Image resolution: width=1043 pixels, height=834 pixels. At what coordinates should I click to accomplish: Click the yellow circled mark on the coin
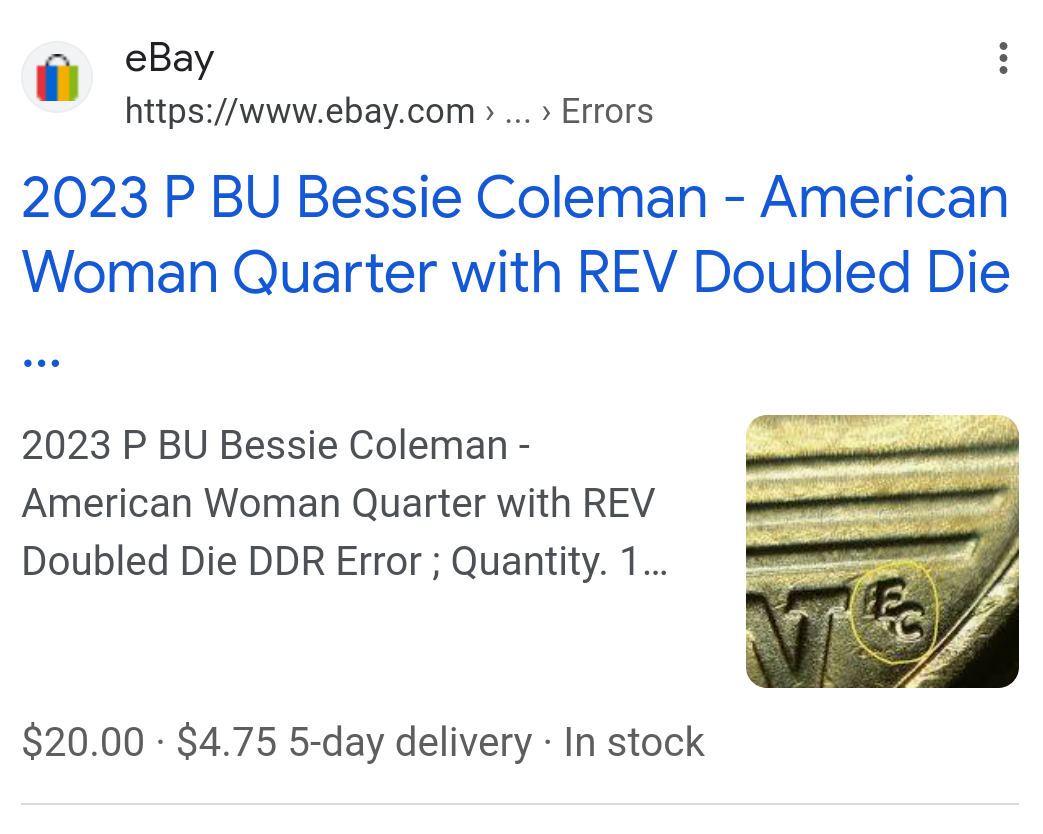point(895,613)
